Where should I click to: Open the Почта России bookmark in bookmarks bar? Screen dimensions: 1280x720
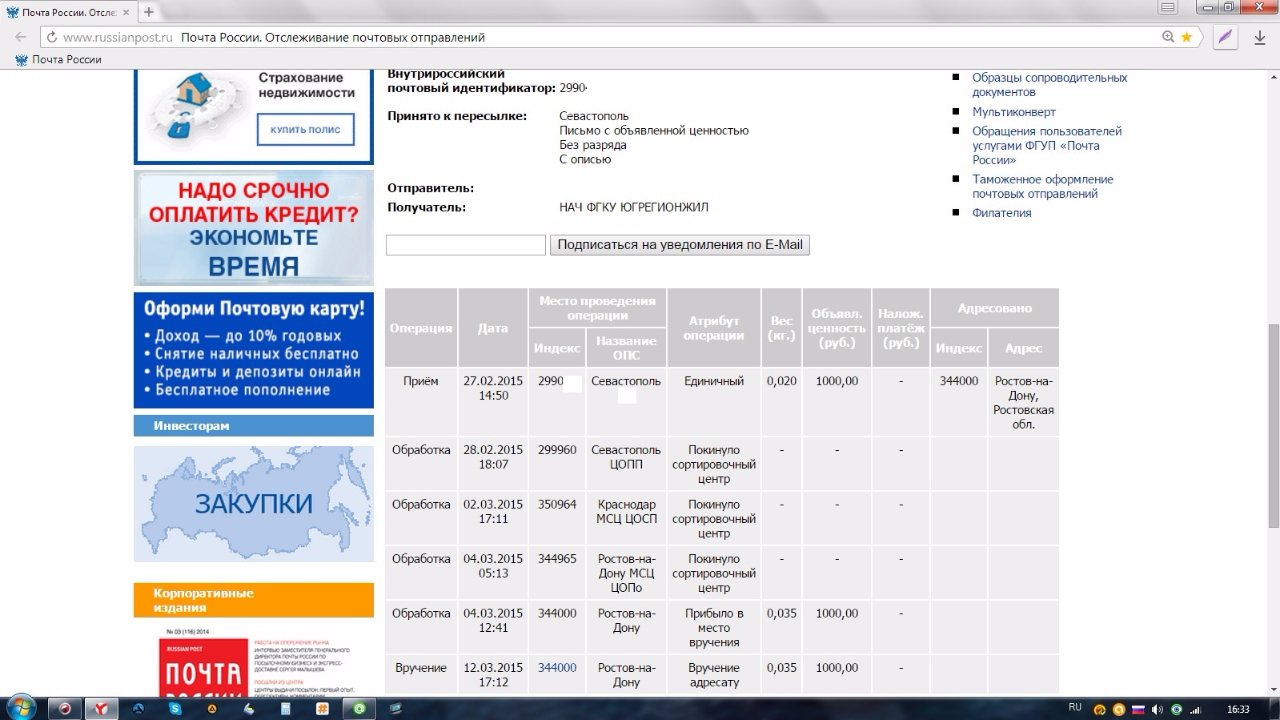click(58, 60)
